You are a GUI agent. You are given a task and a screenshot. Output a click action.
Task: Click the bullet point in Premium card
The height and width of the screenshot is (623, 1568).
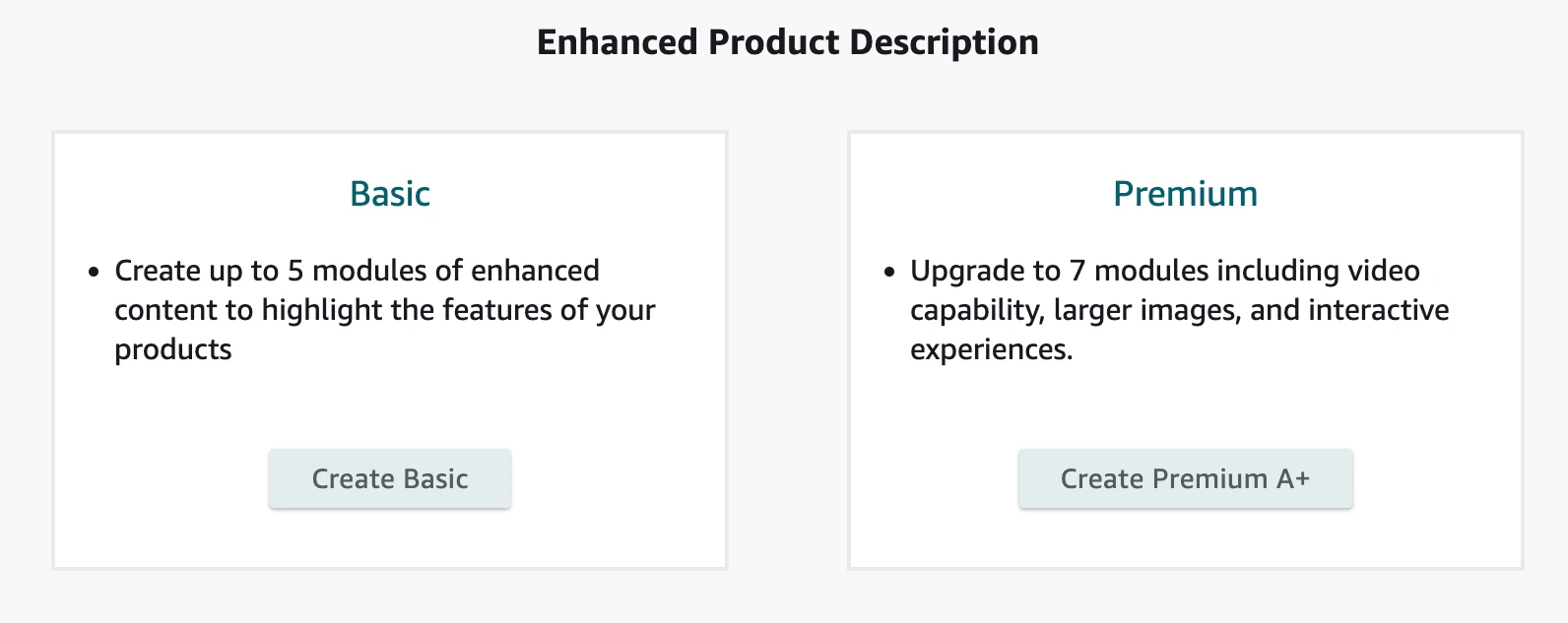click(889, 272)
